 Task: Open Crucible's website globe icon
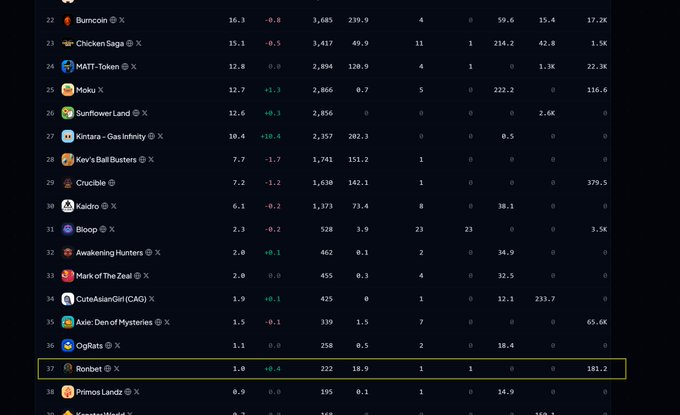(111, 183)
